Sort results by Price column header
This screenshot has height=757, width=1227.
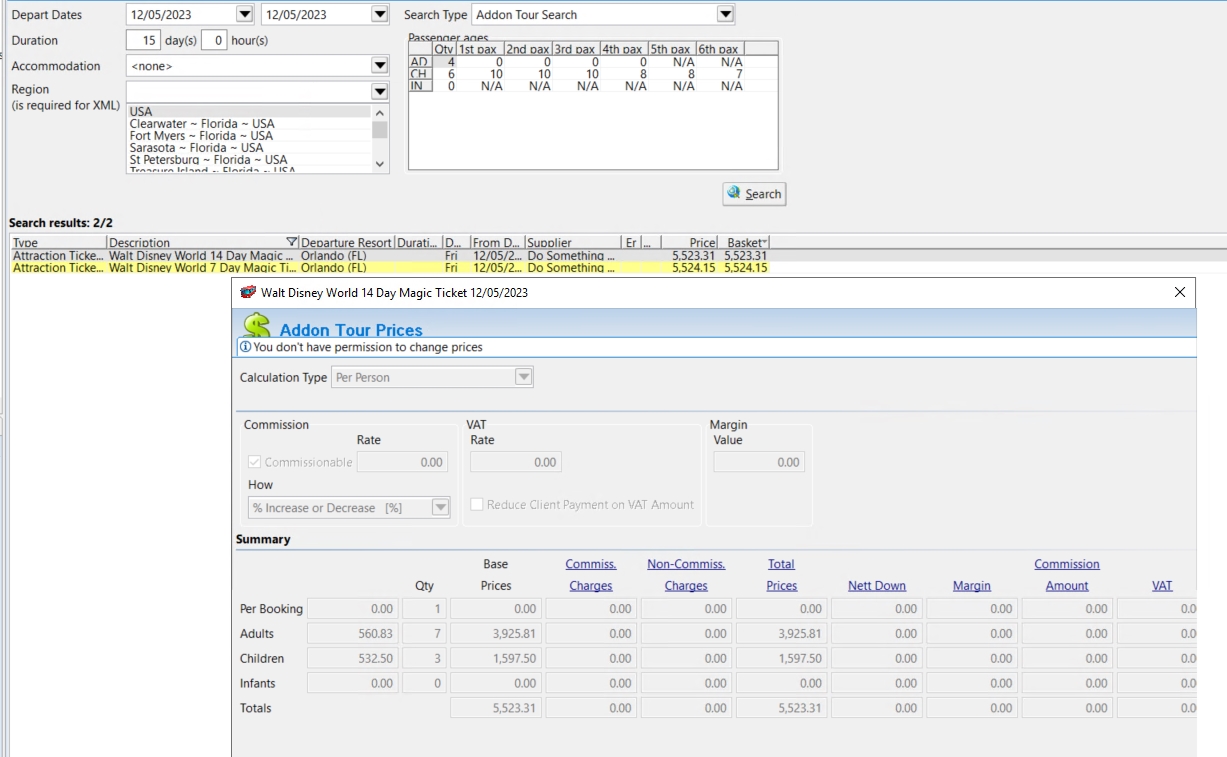coord(702,243)
